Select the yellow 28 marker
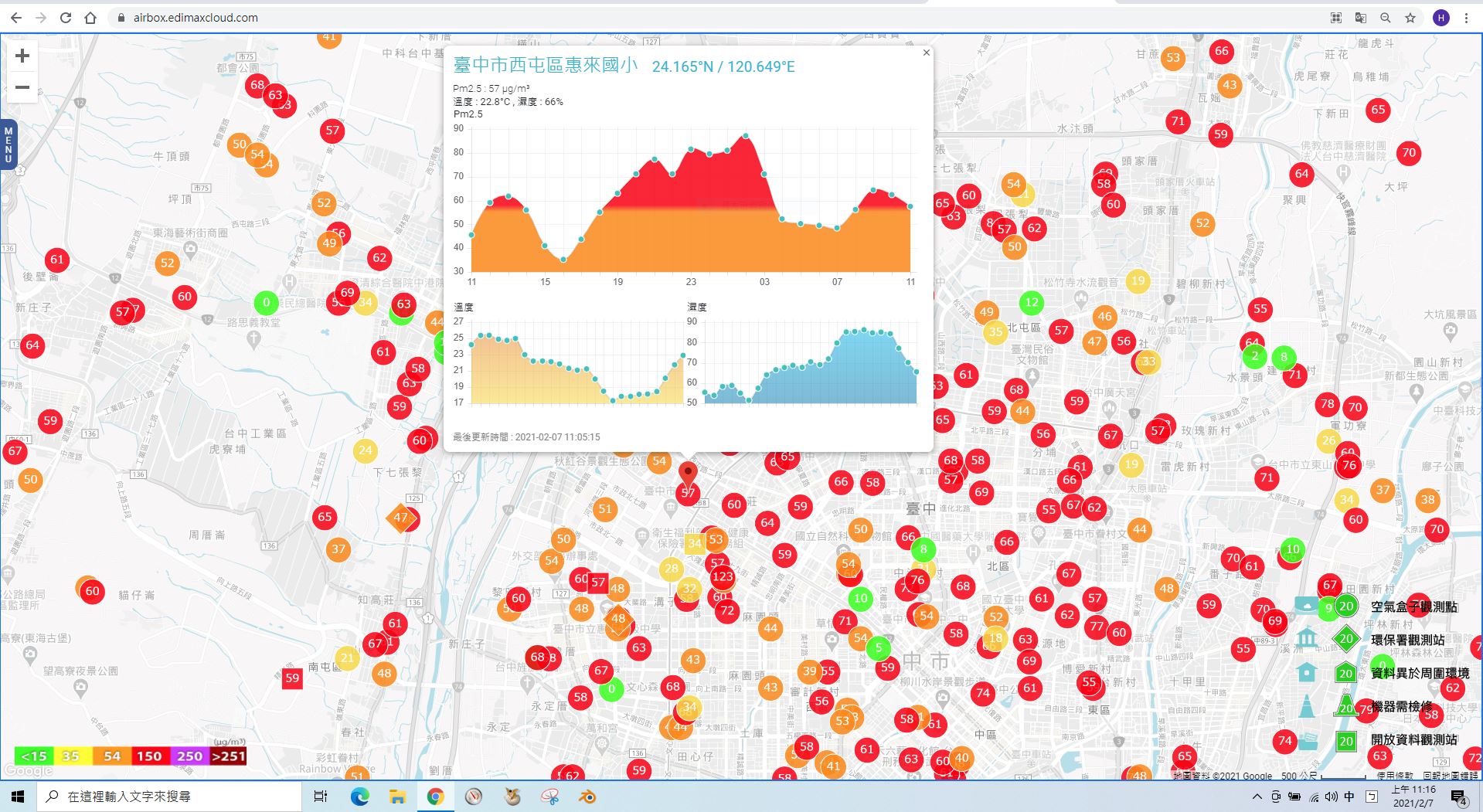 [672, 569]
